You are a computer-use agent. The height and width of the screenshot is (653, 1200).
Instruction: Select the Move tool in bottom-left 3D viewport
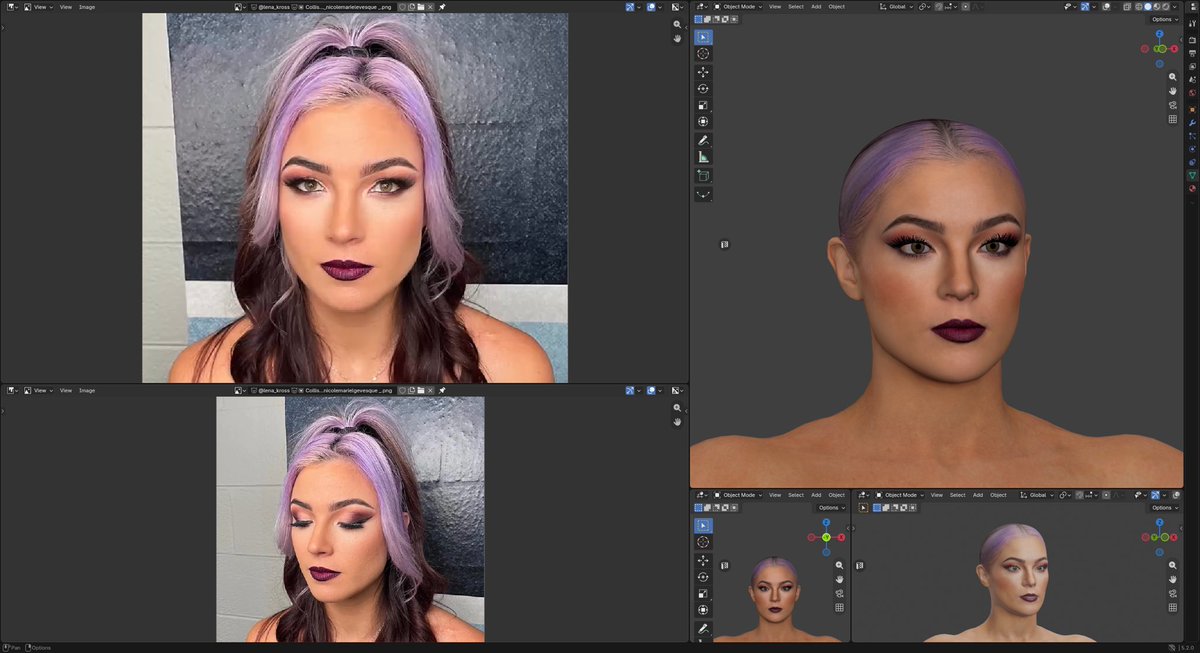[x=703, y=560]
